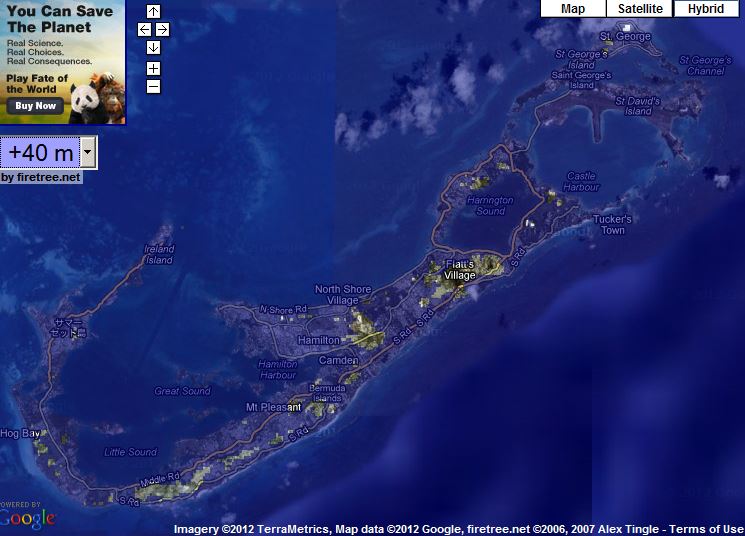Screen dimensions: 745x536
Task: Pan the map left with the arrow
Action: 144,29
